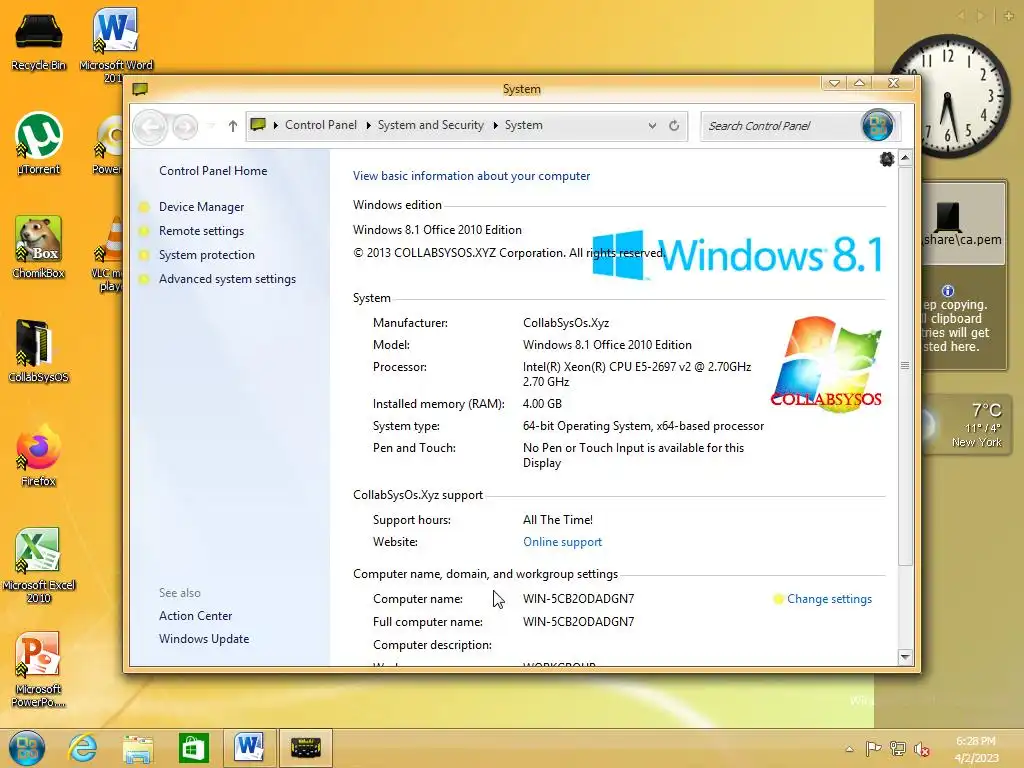
Task: Click the Online support website link
Action: pos(562,542)
